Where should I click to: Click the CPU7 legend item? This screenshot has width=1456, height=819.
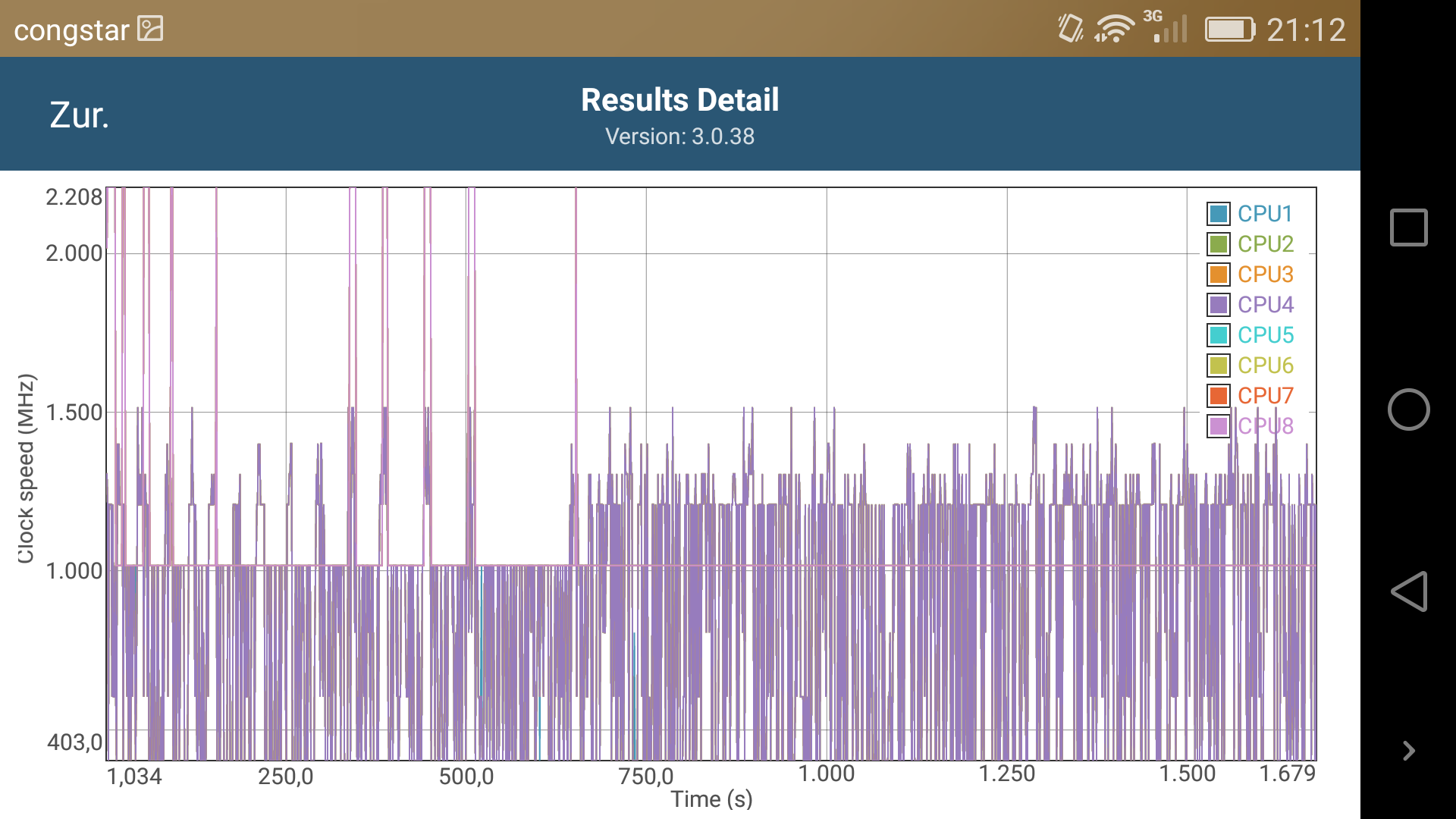click(x=1264, y=396)
